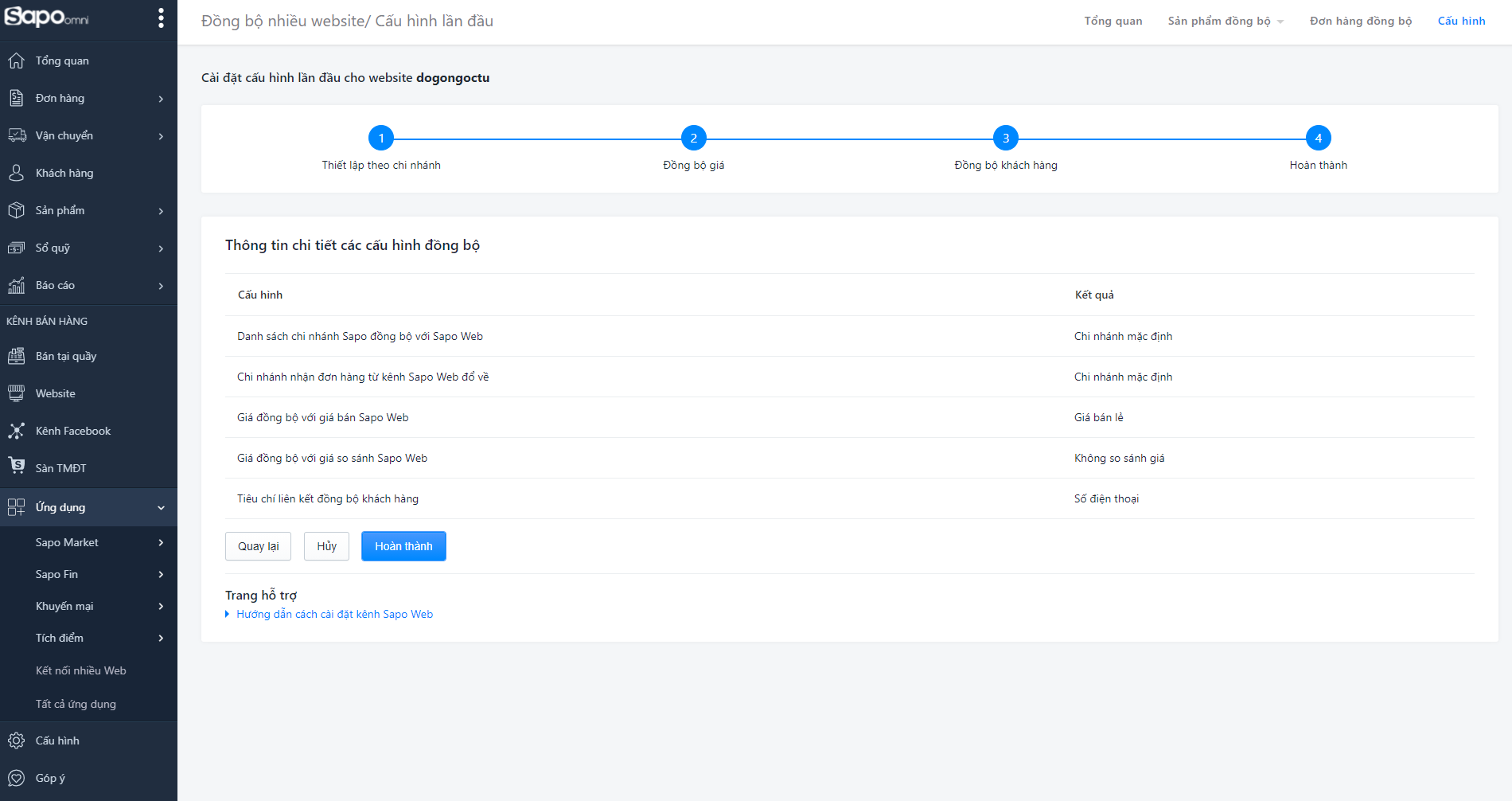Expand the Tích điểm chevron

pos(162,639)
